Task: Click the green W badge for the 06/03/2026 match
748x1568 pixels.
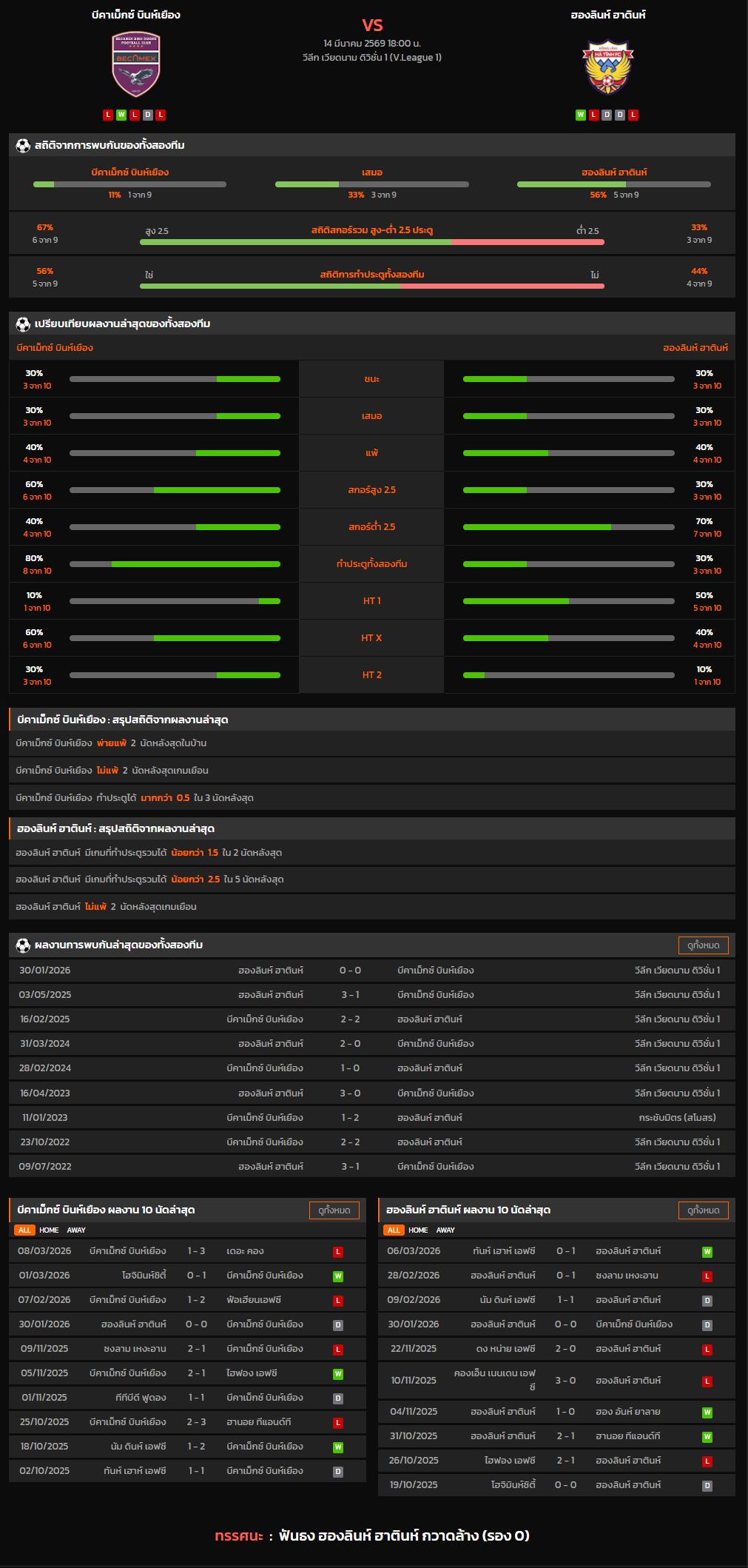Action: (707, 1252)
